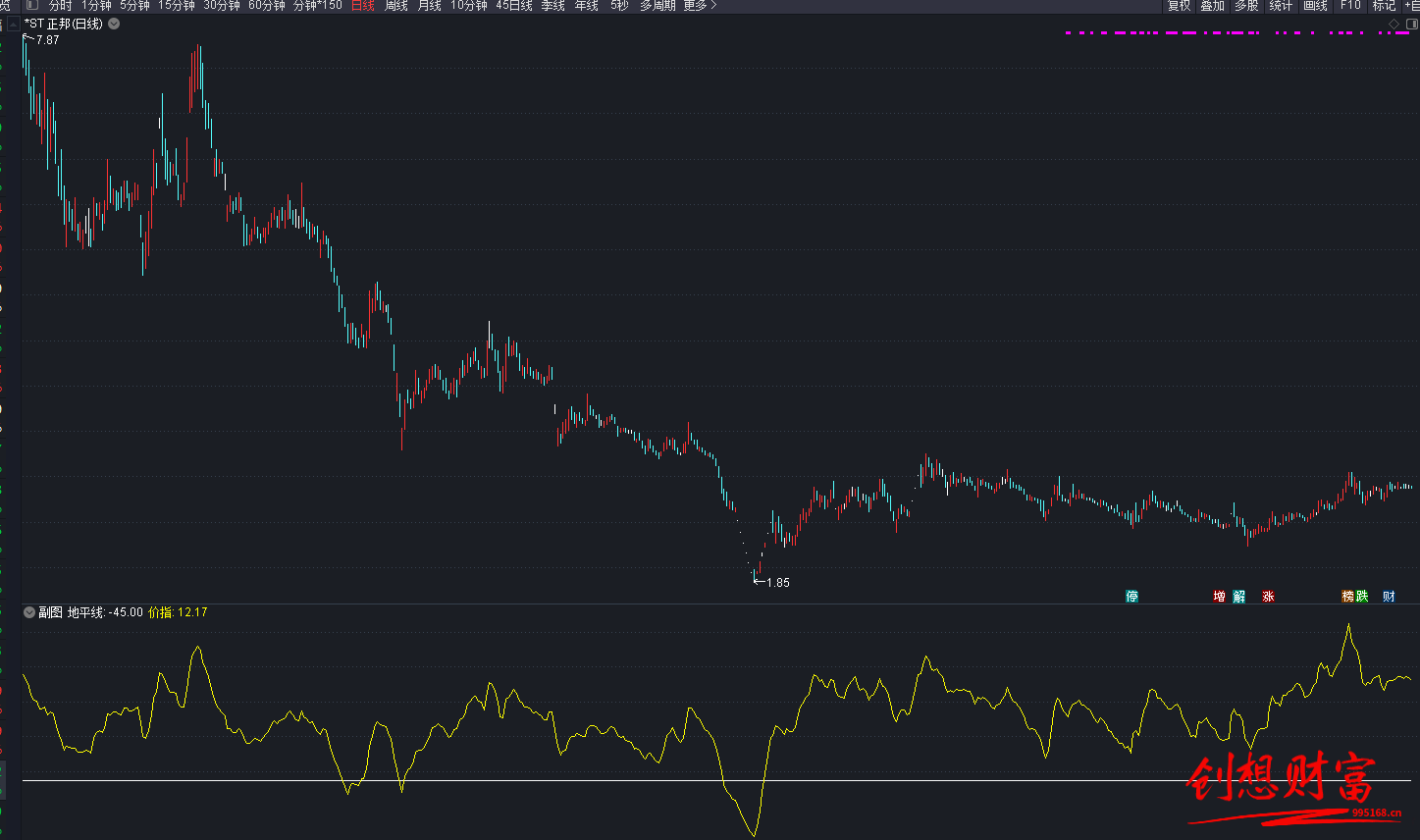
Task: Select the 5分钟 period tab
Action: 134,6
